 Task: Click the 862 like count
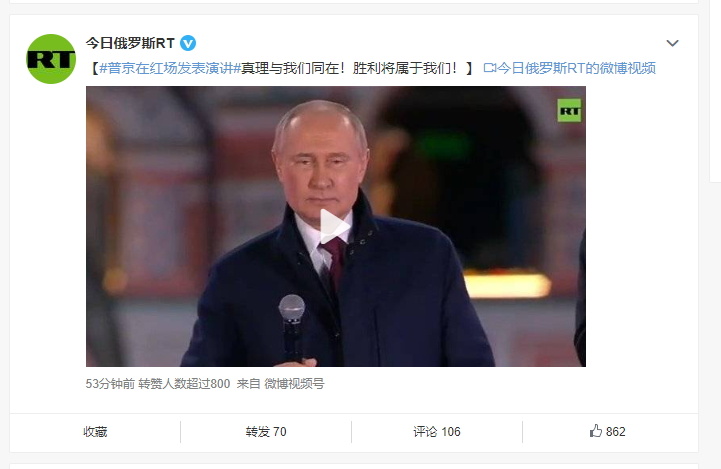[616, 432]
